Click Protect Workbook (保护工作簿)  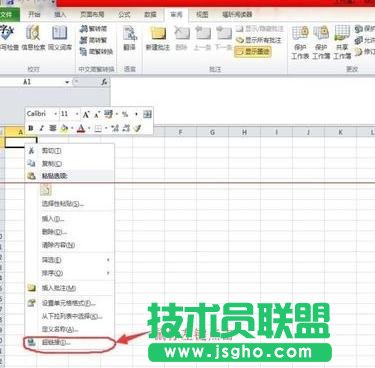pyautogui.click(x=321, y=42)
